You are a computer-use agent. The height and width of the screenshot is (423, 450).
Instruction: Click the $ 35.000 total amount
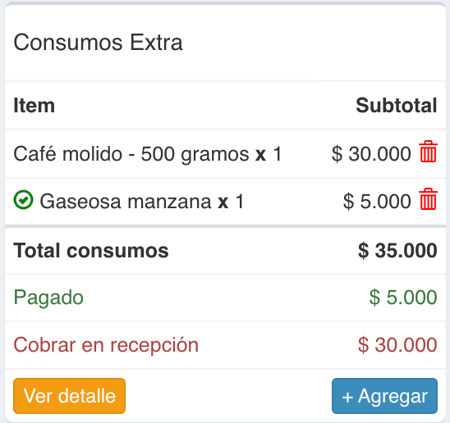[x=398, y=250]
